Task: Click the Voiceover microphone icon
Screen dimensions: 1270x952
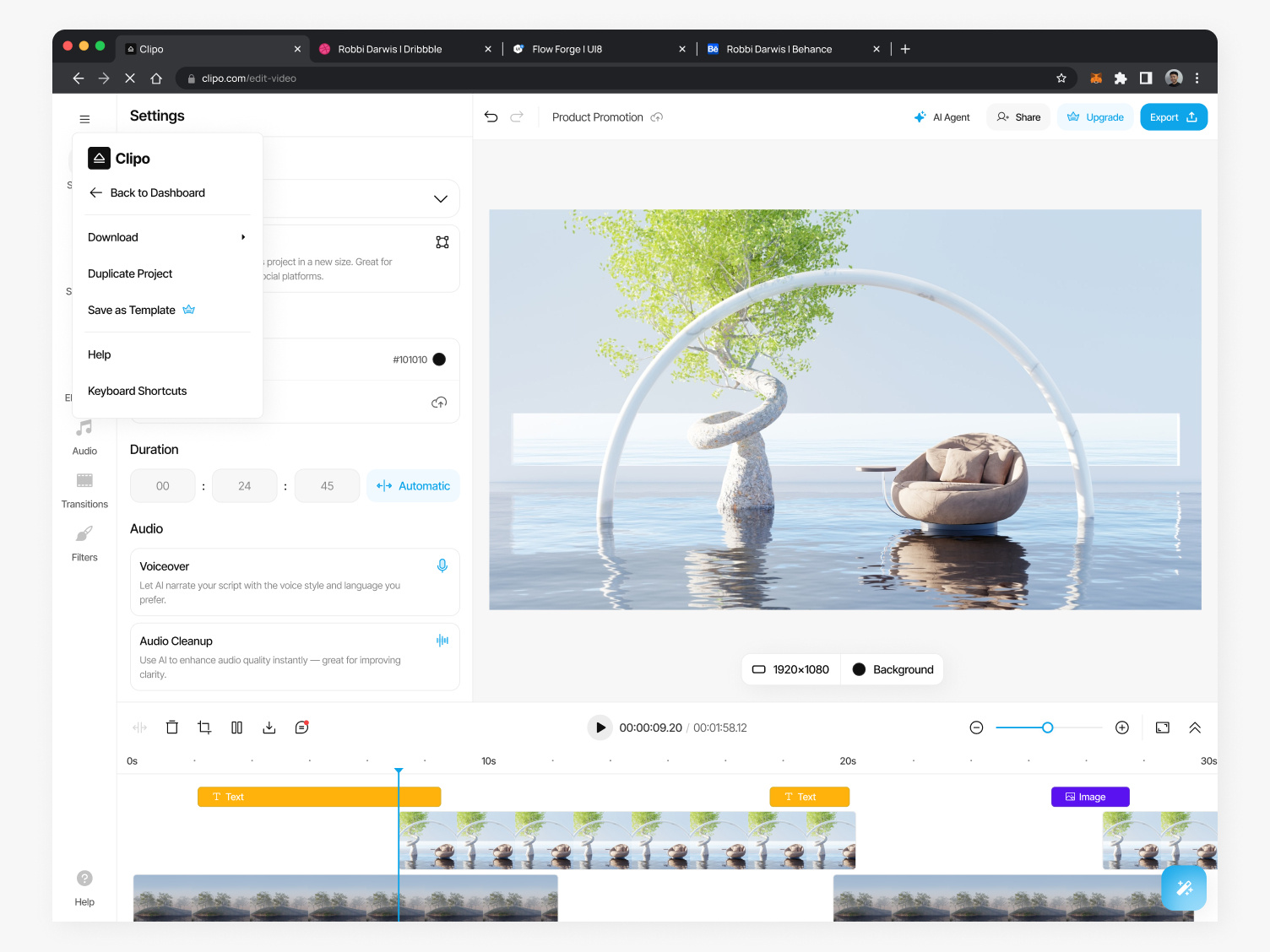Action: (x=442, y=565)
